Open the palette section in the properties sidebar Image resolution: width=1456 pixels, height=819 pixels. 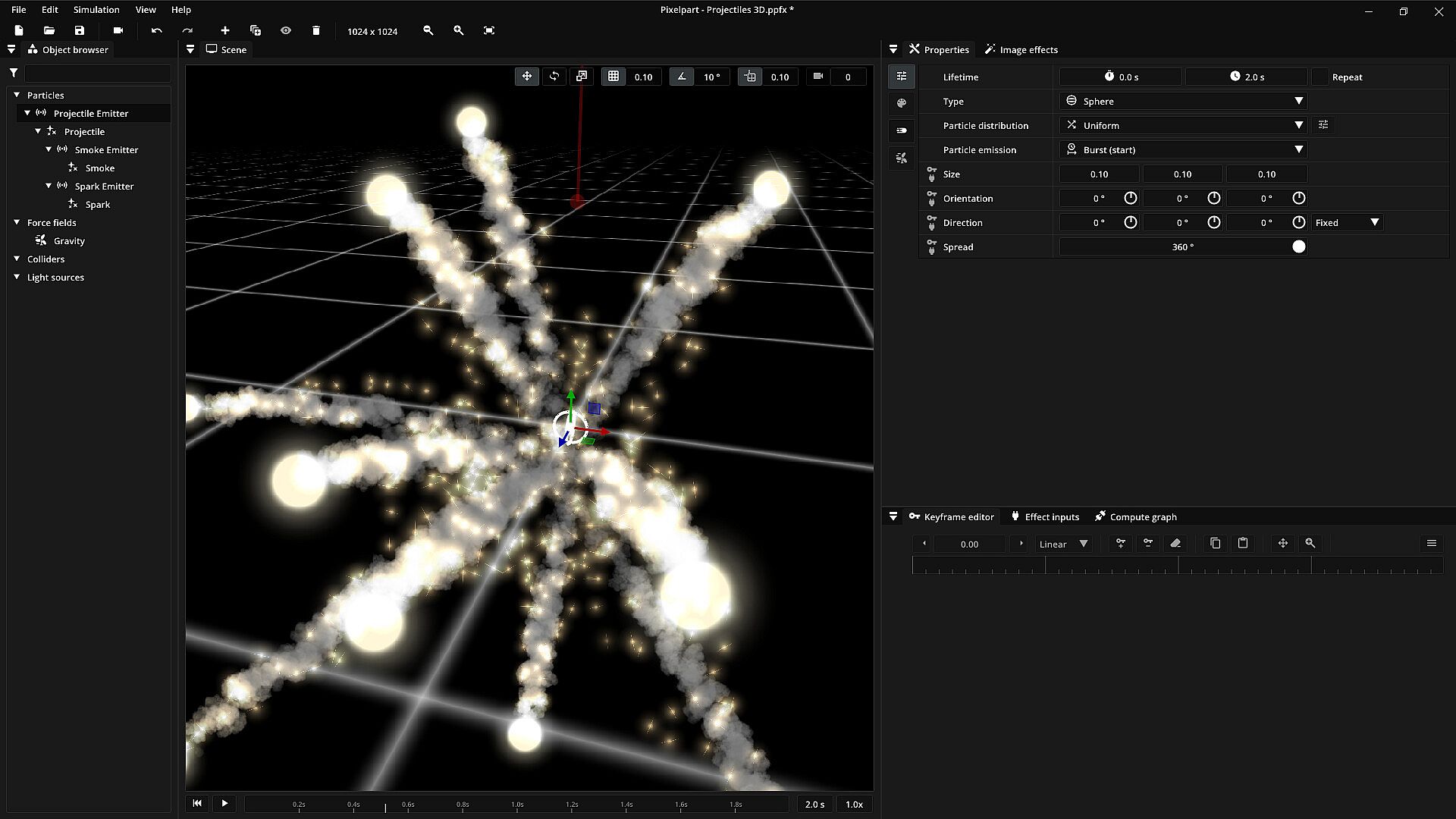[x=902, y=103]
